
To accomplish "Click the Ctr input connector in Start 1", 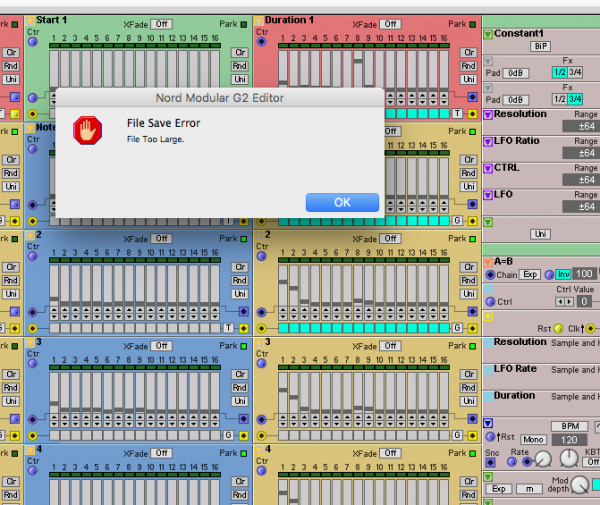I will 33,41.
